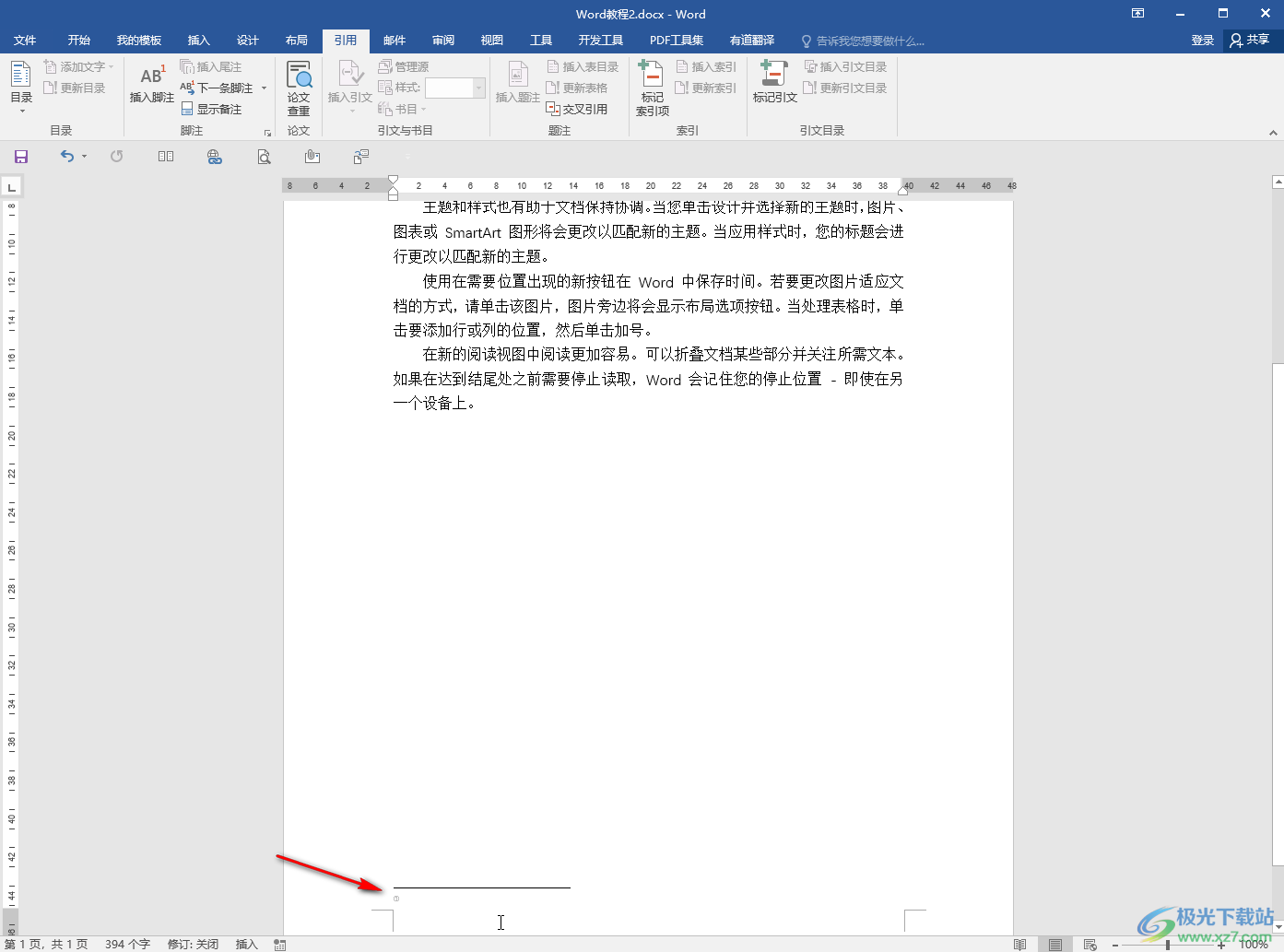Switch to the 视图 View tab
The image size is (1284, 952).
click(492, 41)
